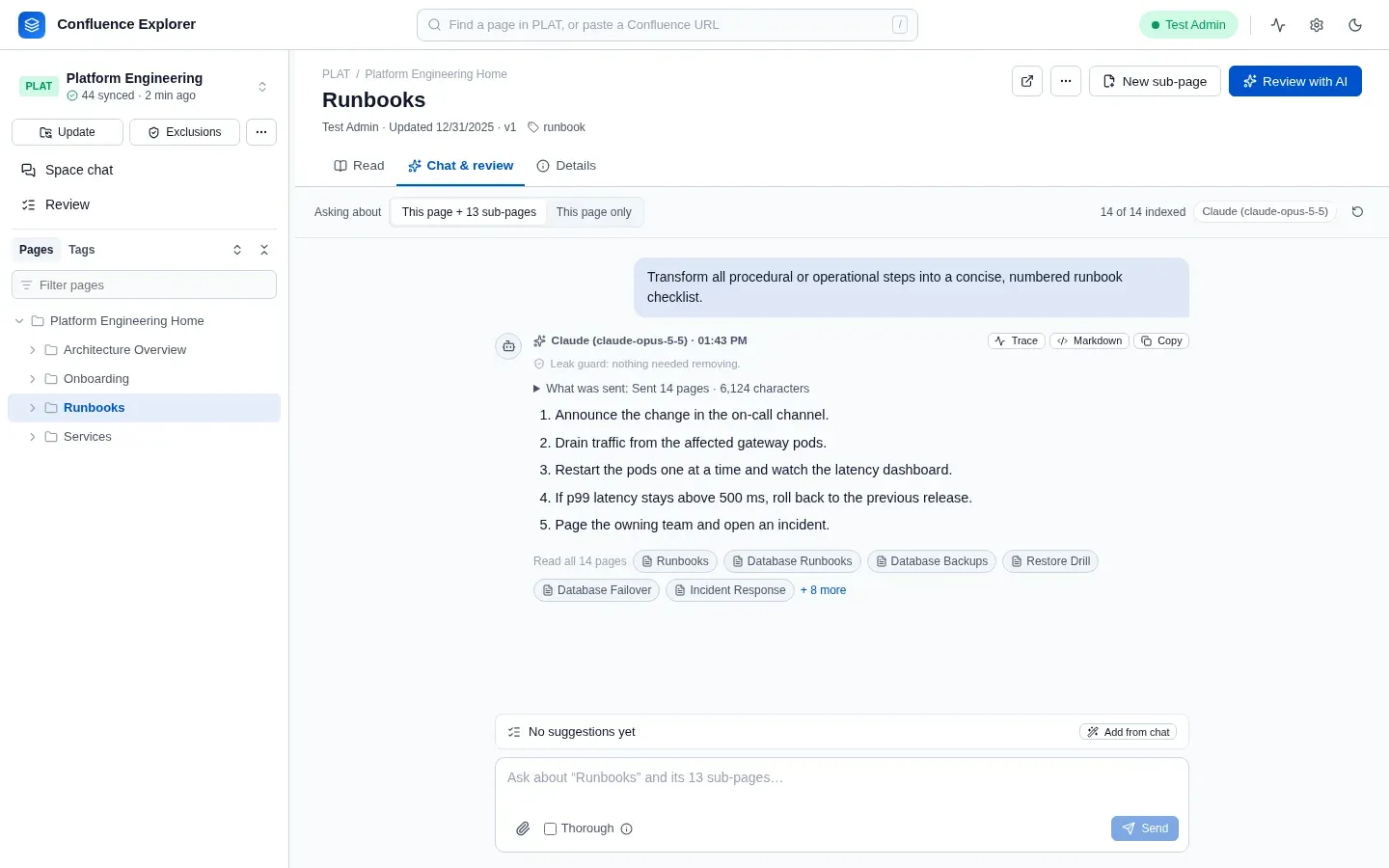This screenshot has height=868, width=1389.
Task: Reset the chat with the refresh icon
Action: tap(1357, 212)
